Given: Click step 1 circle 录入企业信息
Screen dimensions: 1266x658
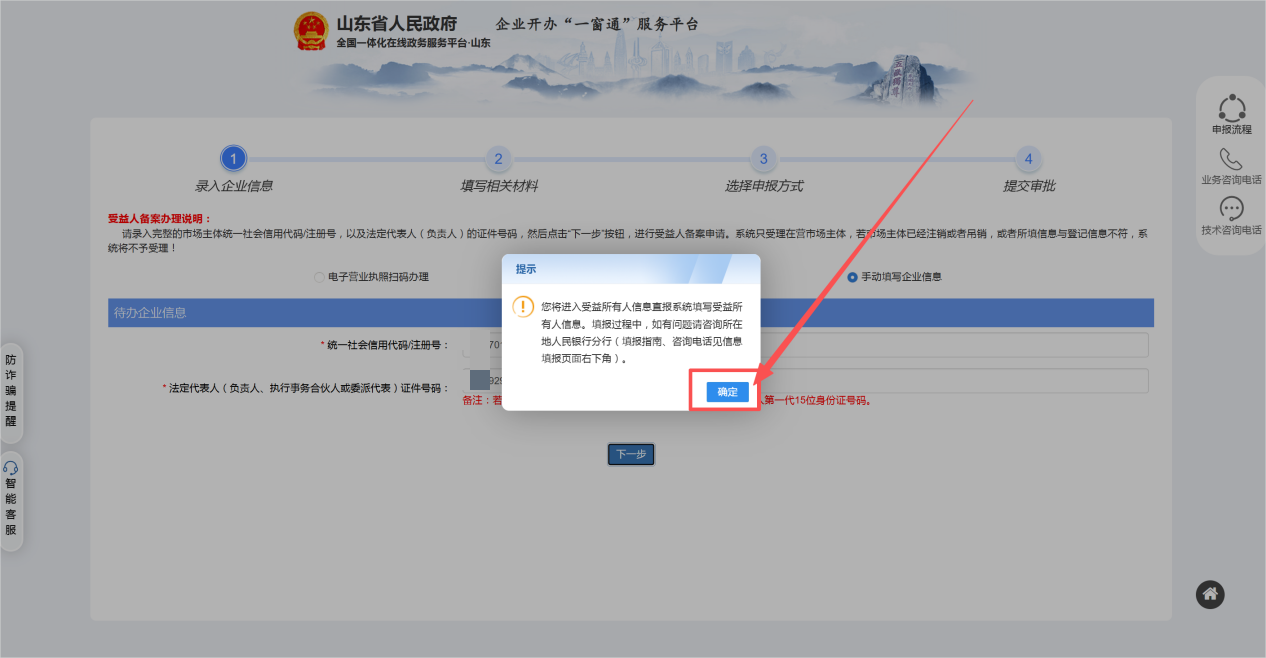Looking at the screenshot, I should point(233,159).
